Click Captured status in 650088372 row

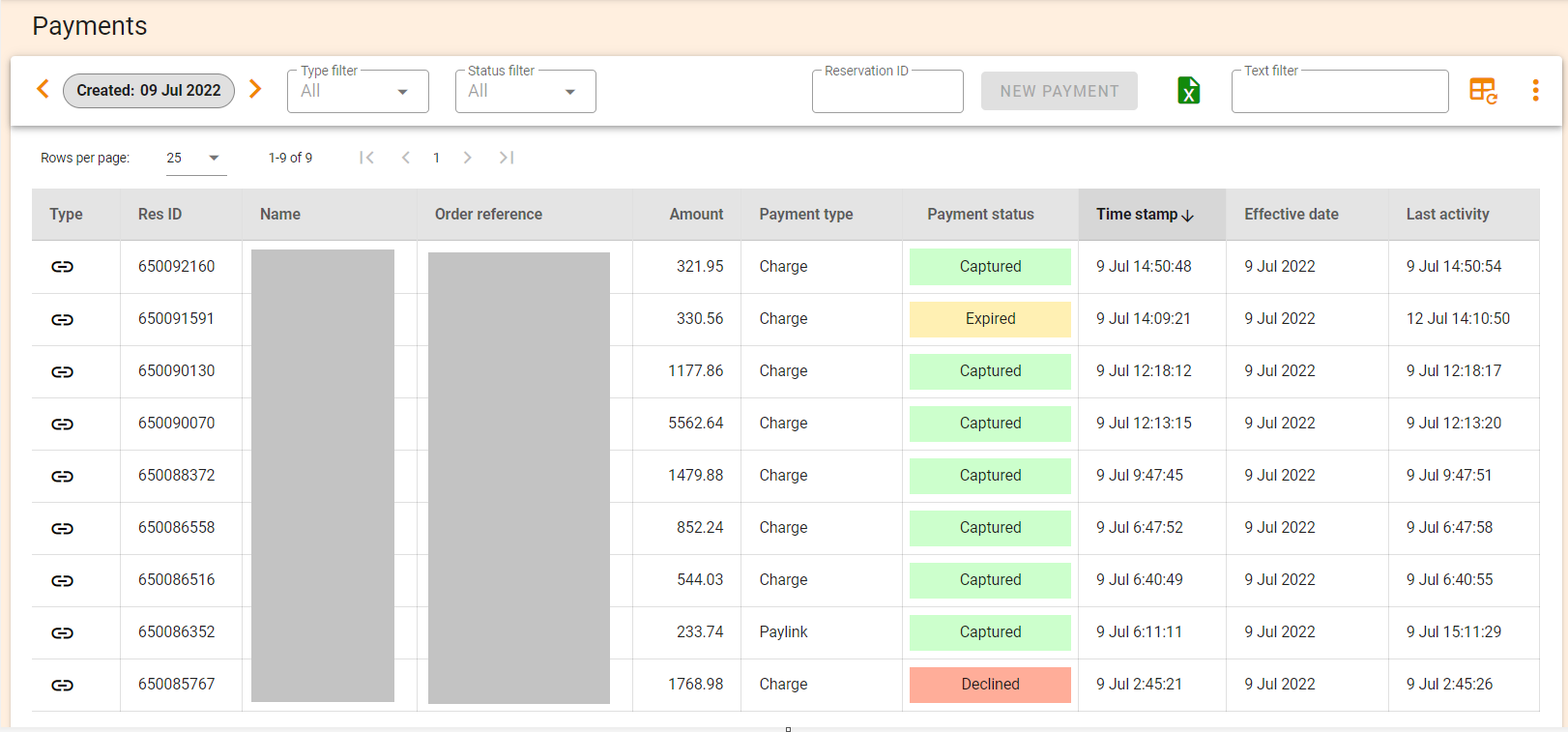pyautogui.click(x=990, y=476)
